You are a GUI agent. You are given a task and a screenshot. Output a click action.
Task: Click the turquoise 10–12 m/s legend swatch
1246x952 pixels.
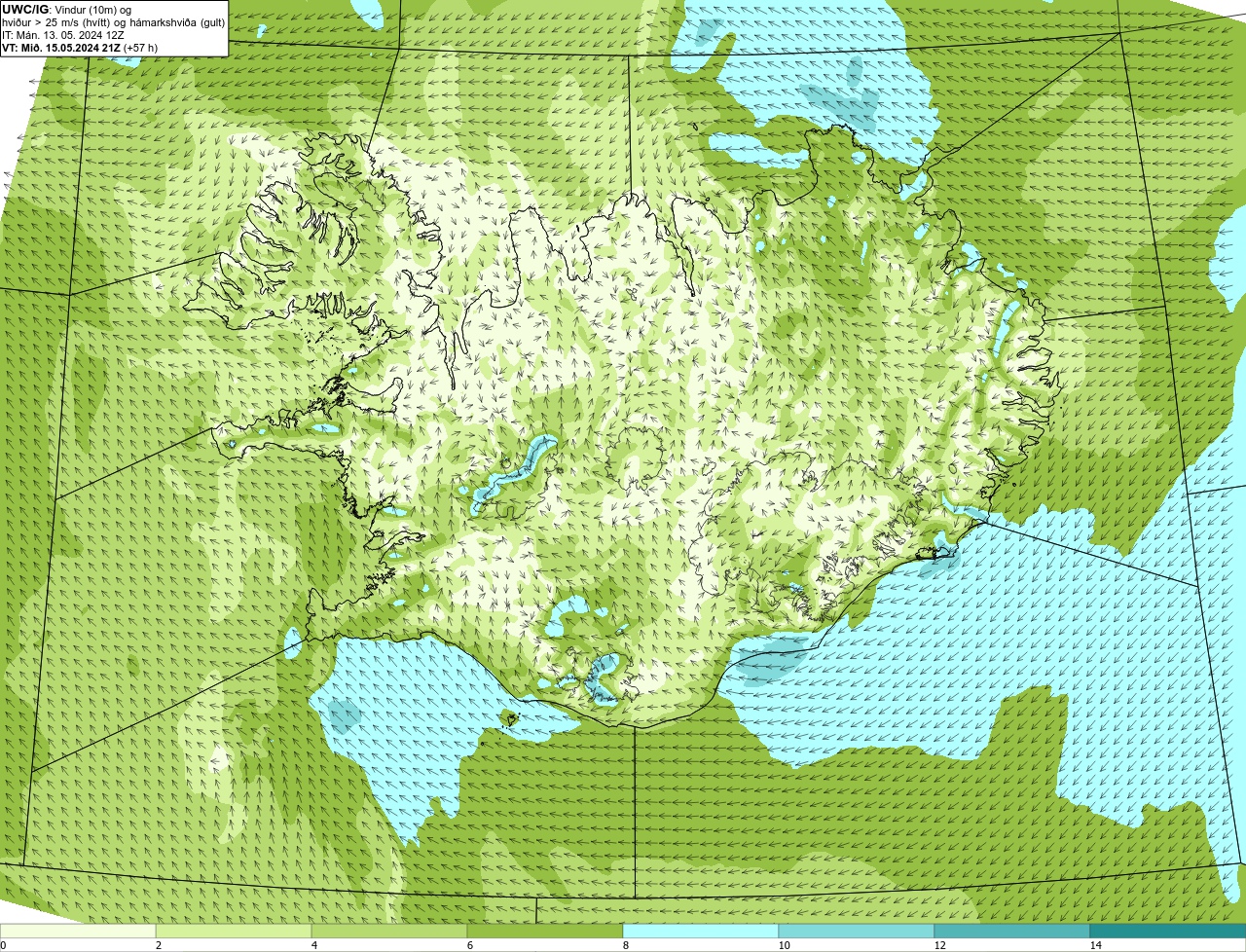(x=857, y=931)
